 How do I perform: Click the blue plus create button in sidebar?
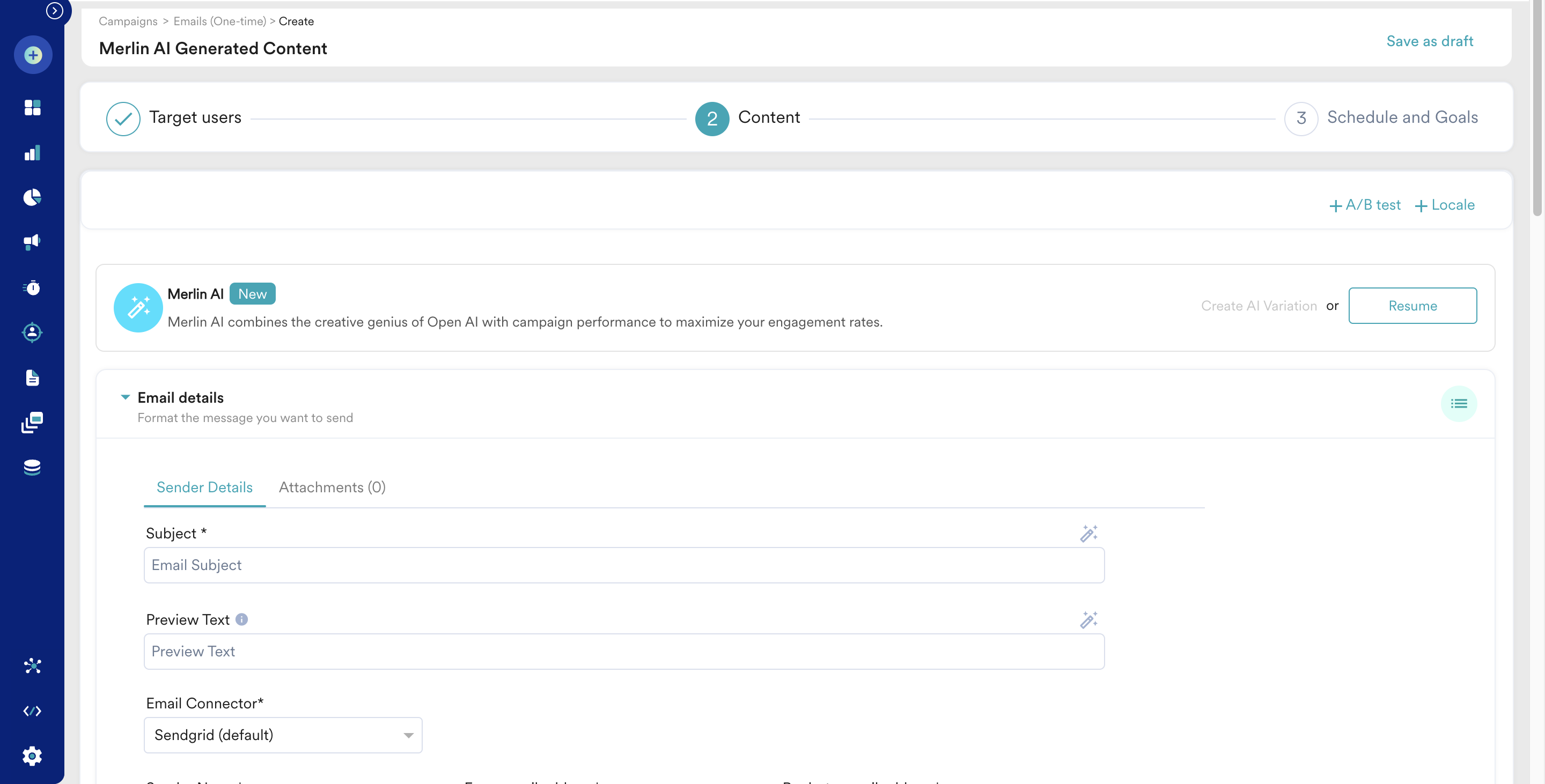tap(33, 55)
